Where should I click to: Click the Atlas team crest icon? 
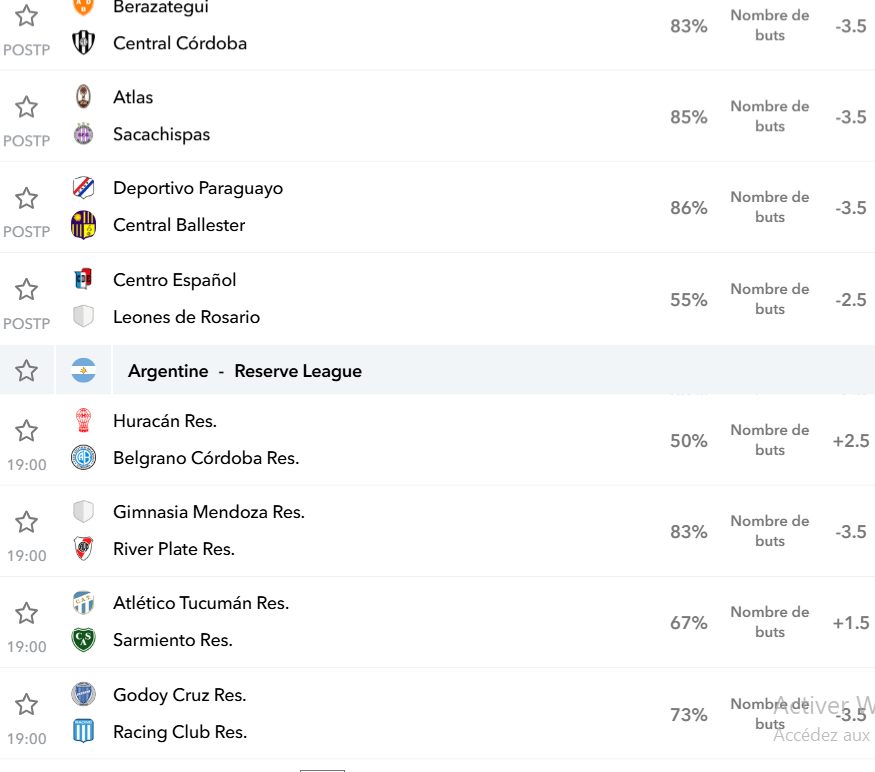pyautogui.click(x=84, y=97)
